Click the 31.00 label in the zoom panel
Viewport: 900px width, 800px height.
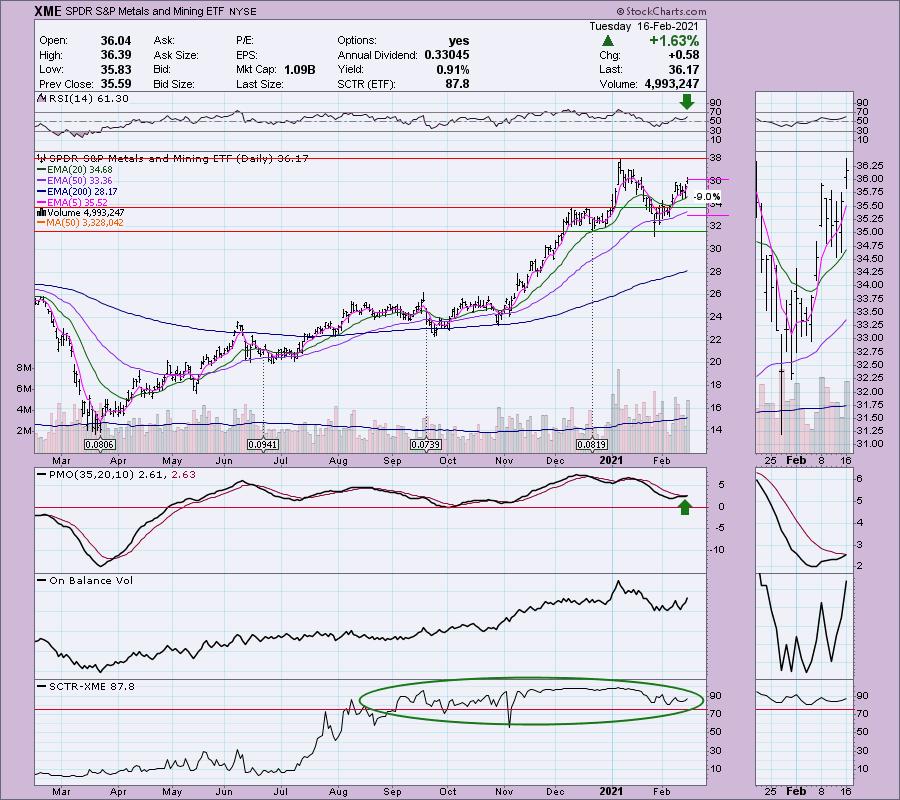(x=870, y=444)
